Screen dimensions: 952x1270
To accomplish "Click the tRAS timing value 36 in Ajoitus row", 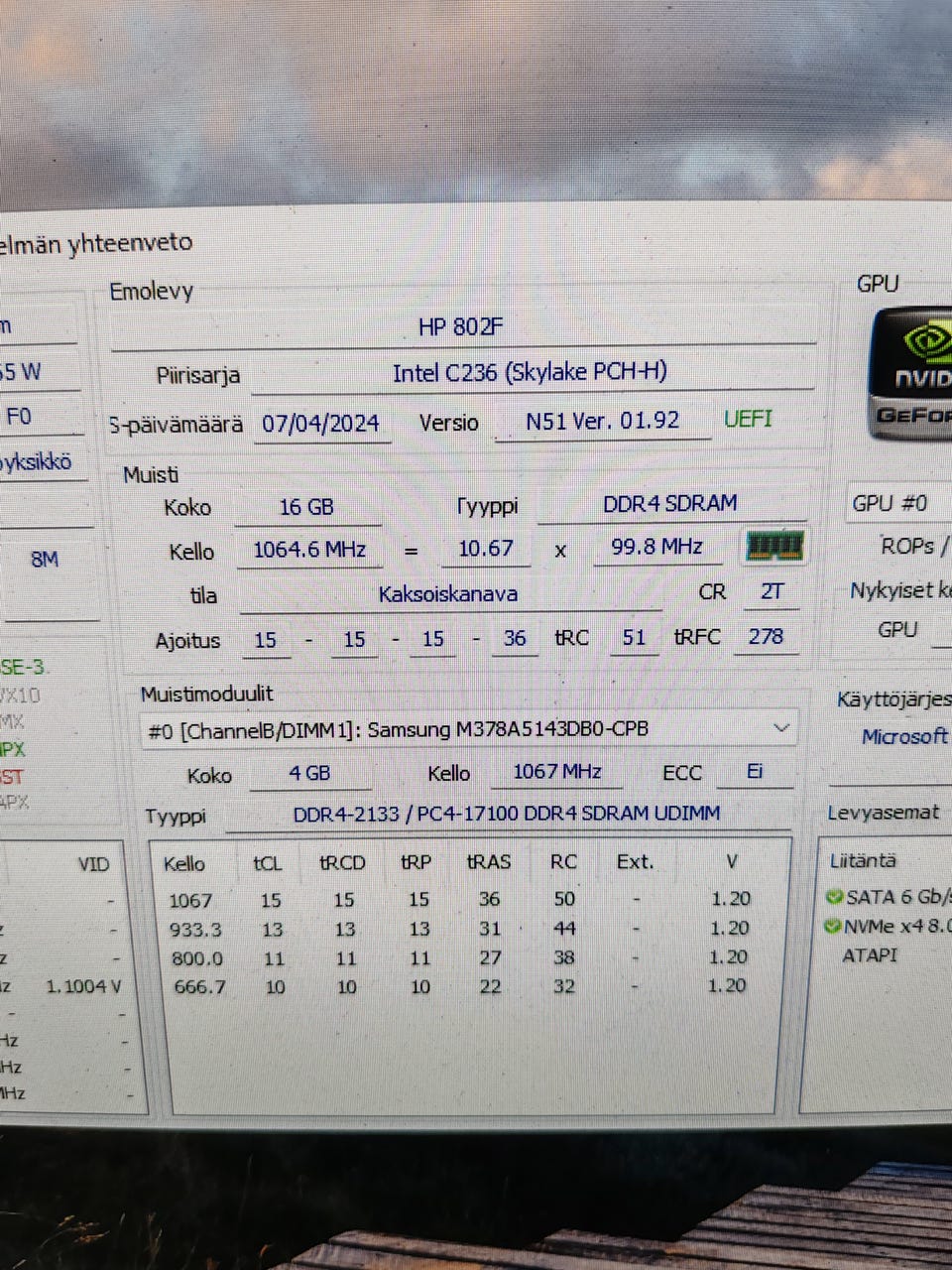I will tap(515, 638).
